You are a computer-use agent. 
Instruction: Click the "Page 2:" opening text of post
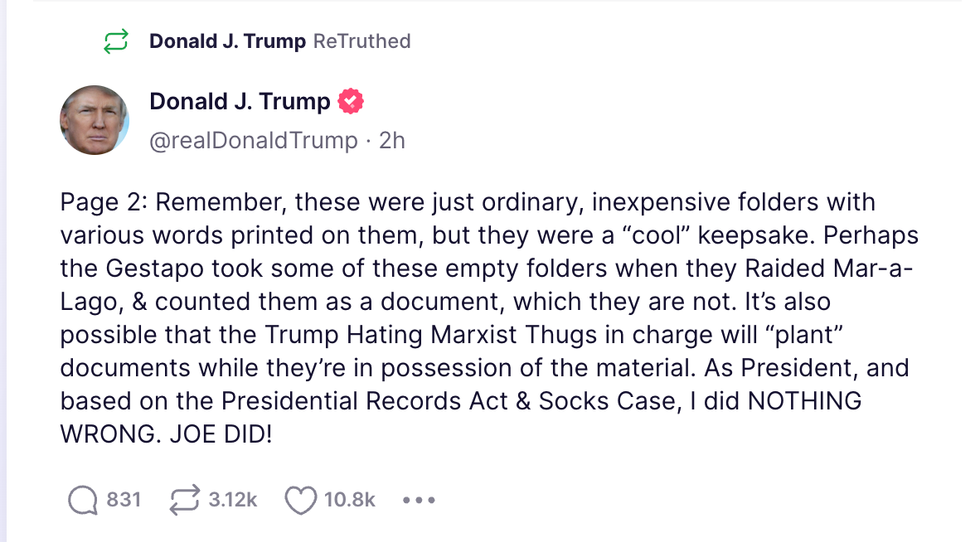[103, 203]
